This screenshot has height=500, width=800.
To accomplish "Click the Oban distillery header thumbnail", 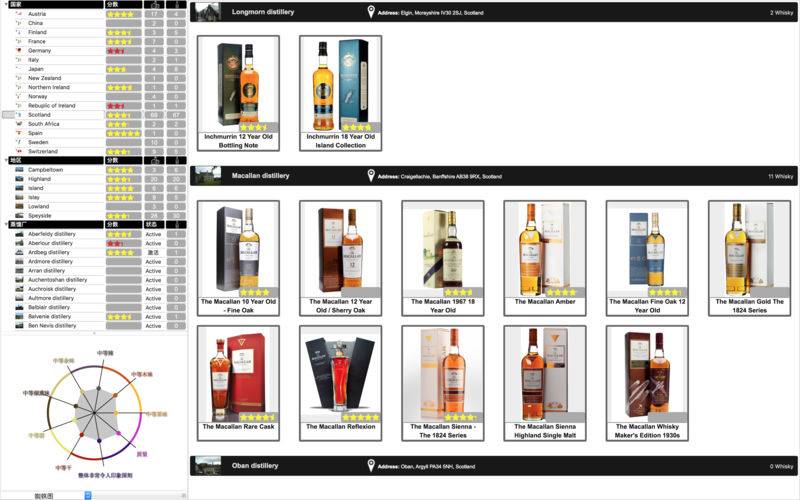I will tap(208, 465).
